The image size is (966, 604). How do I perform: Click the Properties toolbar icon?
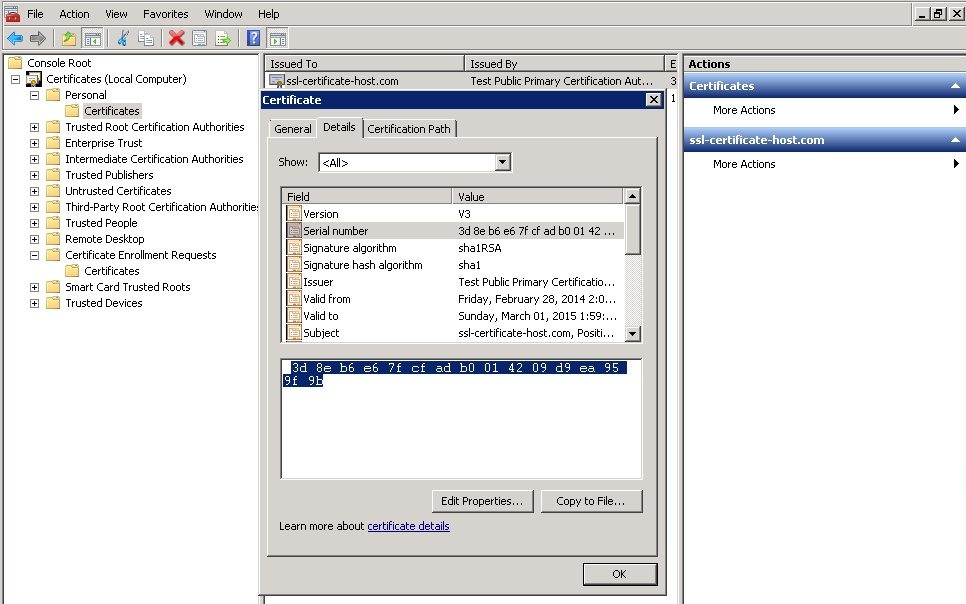point(200,38)
